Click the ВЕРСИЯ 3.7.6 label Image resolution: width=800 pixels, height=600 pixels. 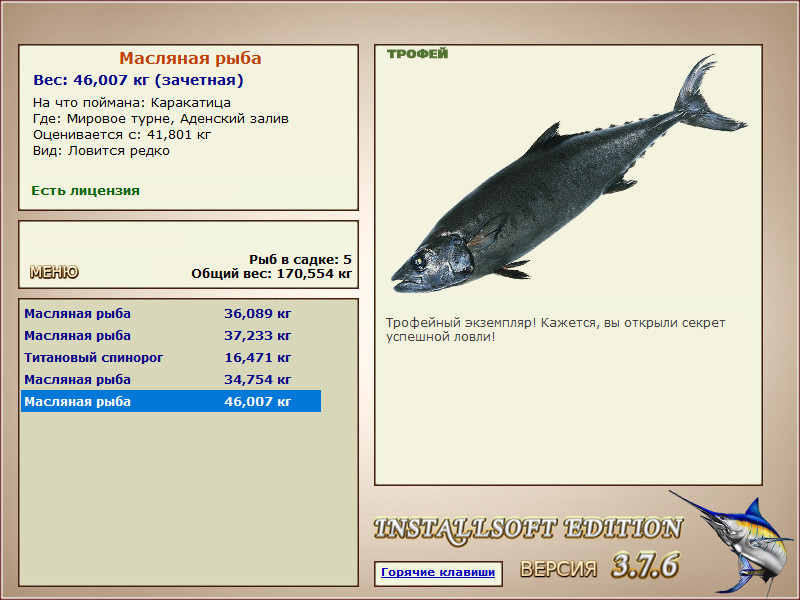pyautogui.click(x=599, y=566)
